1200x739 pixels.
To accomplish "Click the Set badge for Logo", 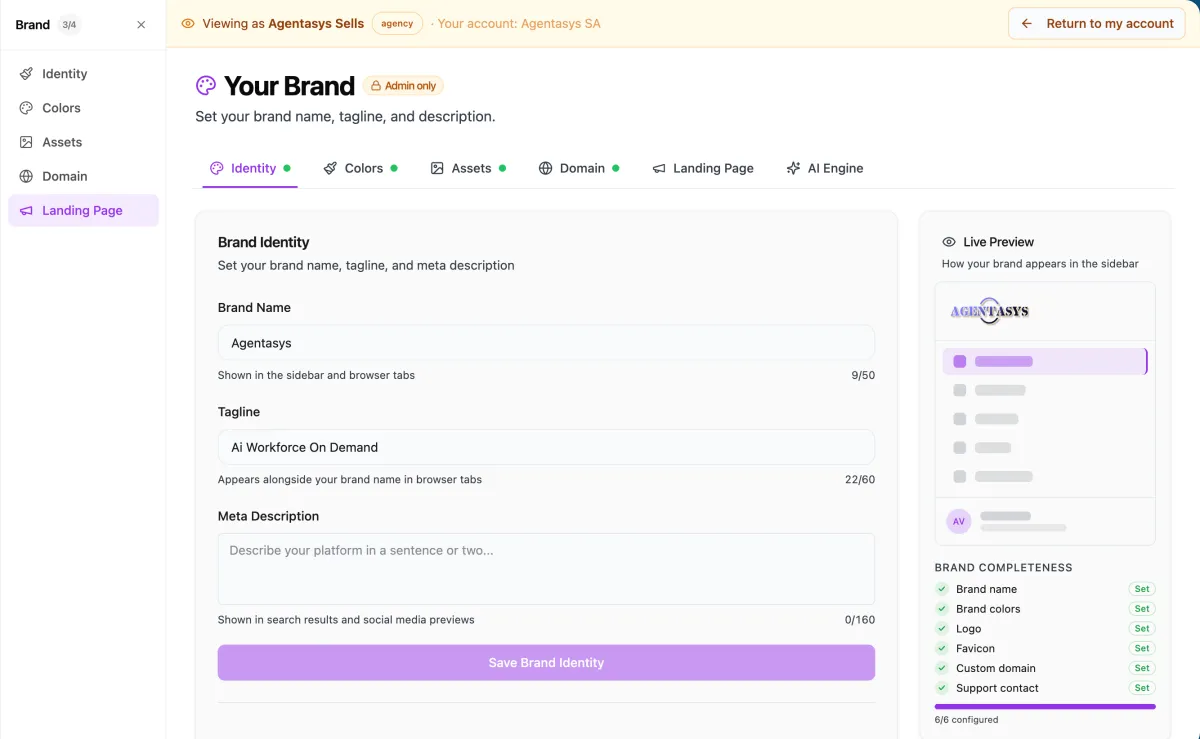I will tap(1142, 629).
